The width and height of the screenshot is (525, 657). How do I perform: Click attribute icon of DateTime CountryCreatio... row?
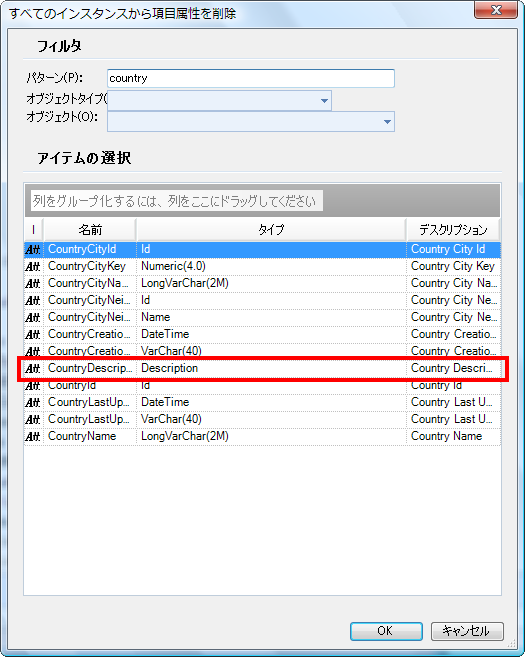click(x=33, y=334)
